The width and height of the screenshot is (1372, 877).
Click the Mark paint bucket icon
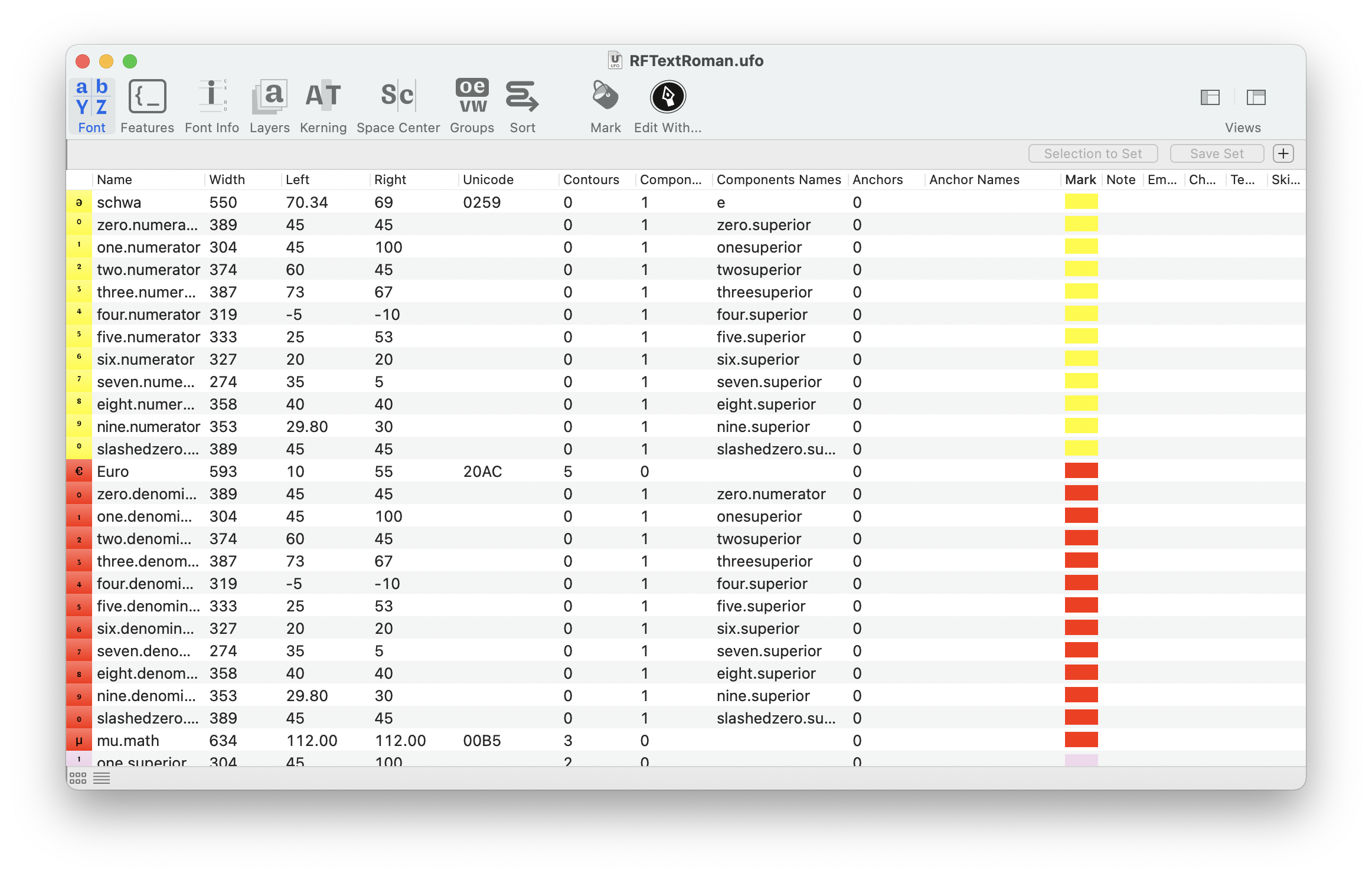pos(605,96)
